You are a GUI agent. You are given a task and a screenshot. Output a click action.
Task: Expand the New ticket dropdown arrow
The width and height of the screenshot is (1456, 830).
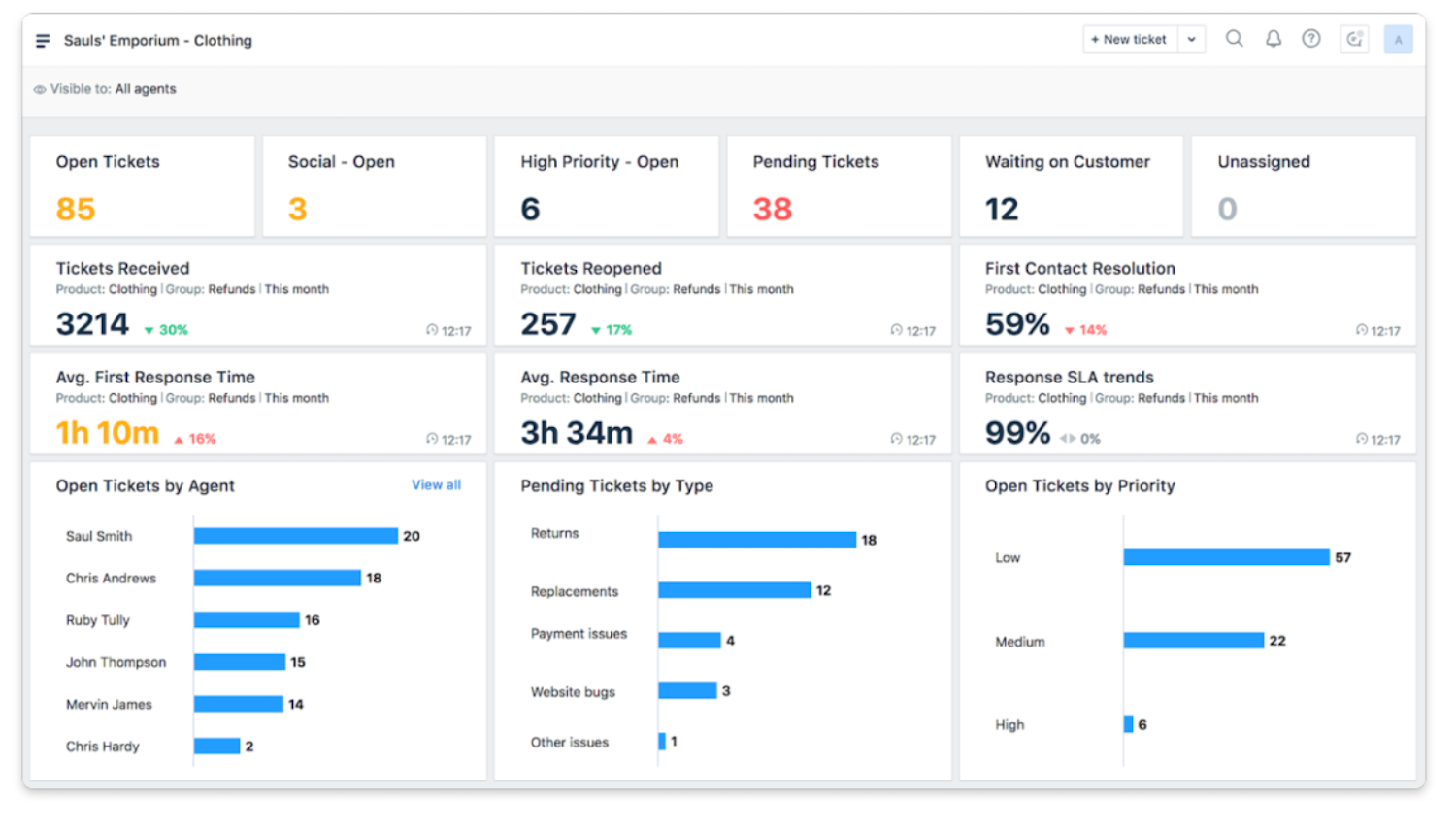coord(1192,40)
